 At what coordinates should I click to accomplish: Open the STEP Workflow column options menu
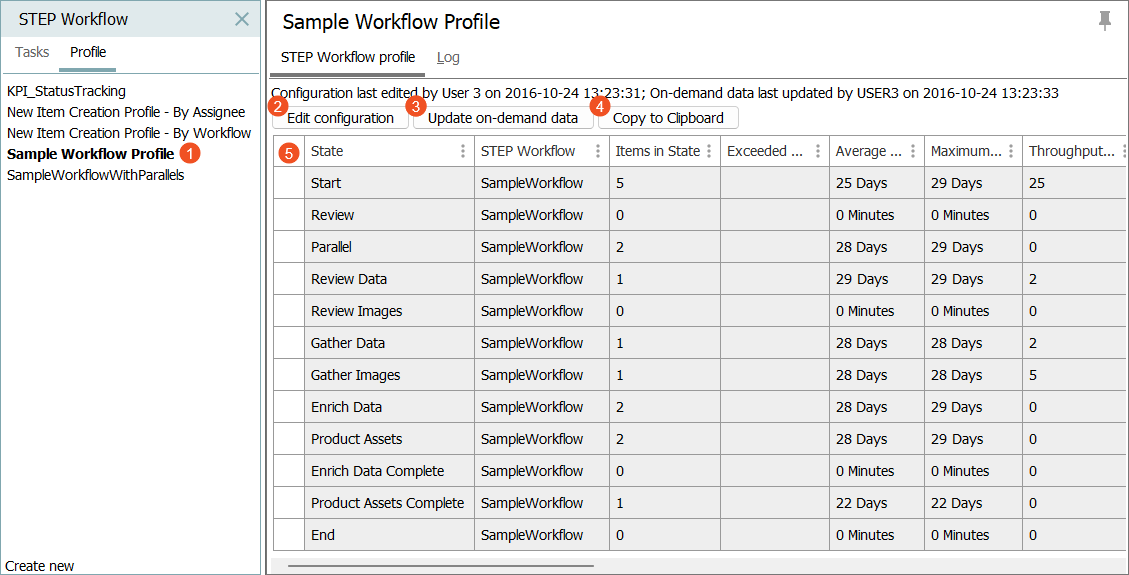[597, 151]
